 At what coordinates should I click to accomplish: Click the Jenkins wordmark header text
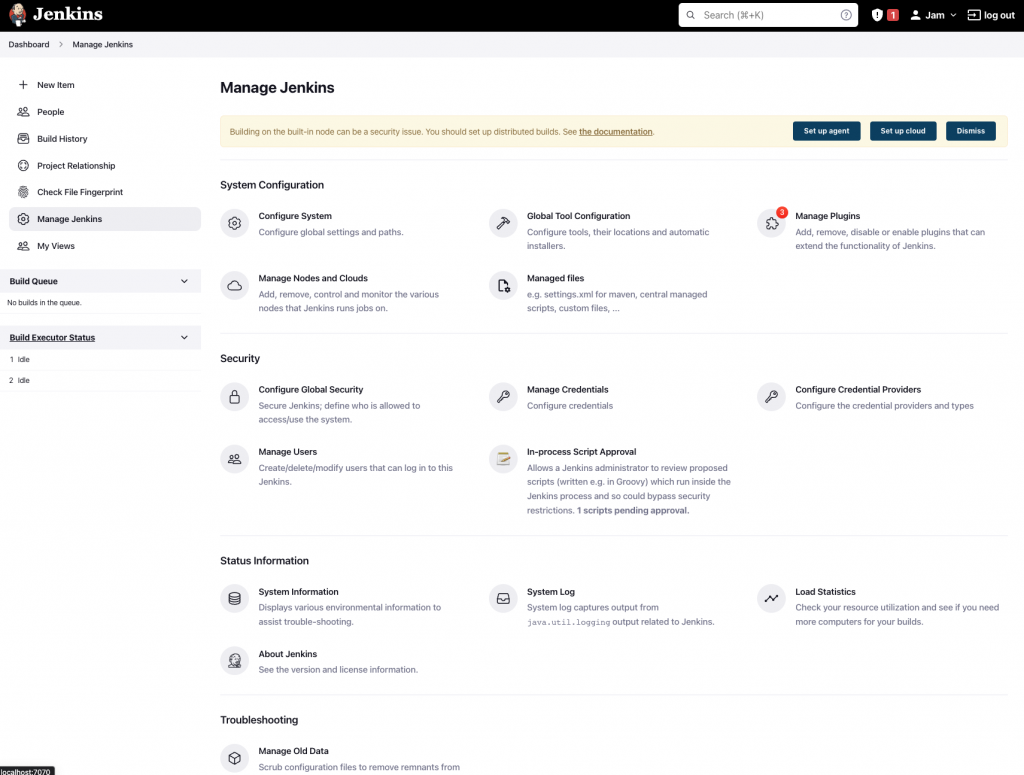pyautogui.click(x=68, y=14)
